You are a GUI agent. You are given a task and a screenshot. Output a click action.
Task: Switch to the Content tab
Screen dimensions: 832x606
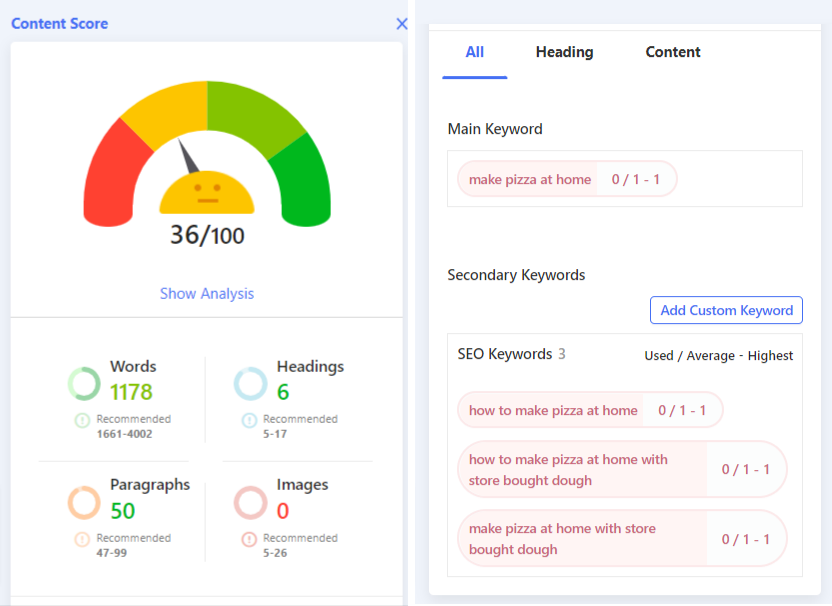coord(673,52)
